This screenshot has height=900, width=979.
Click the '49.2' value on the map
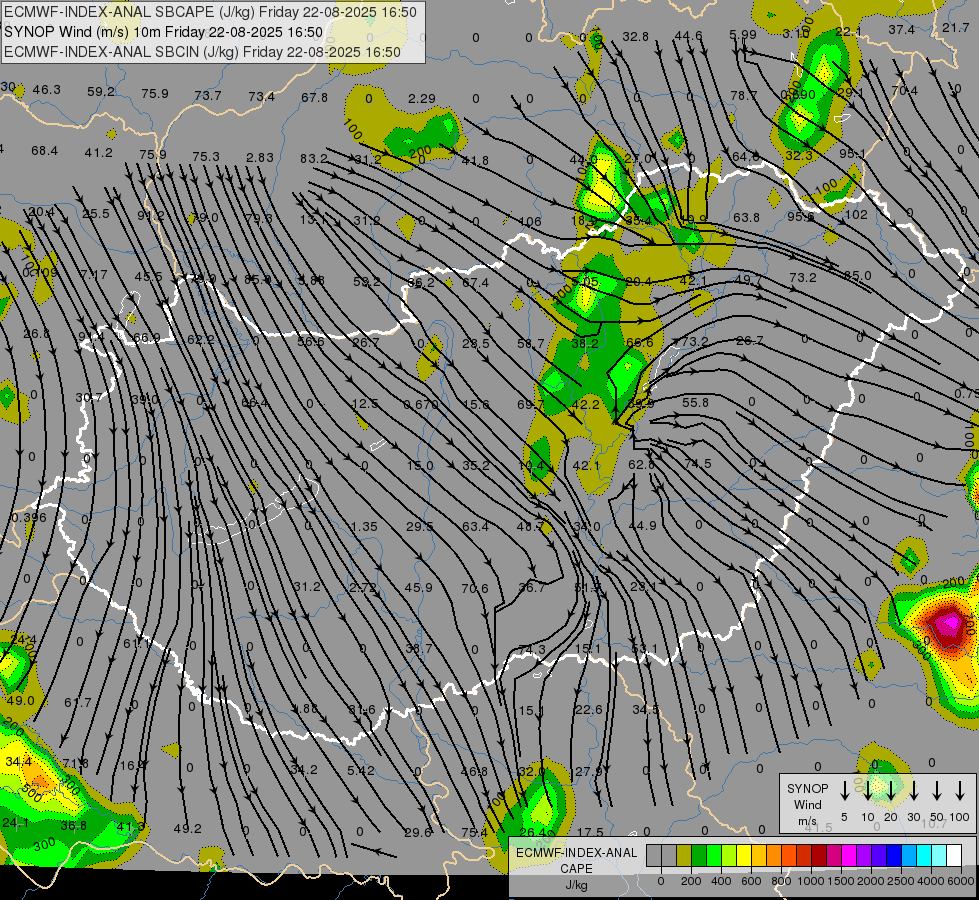[x=187, y=829]
